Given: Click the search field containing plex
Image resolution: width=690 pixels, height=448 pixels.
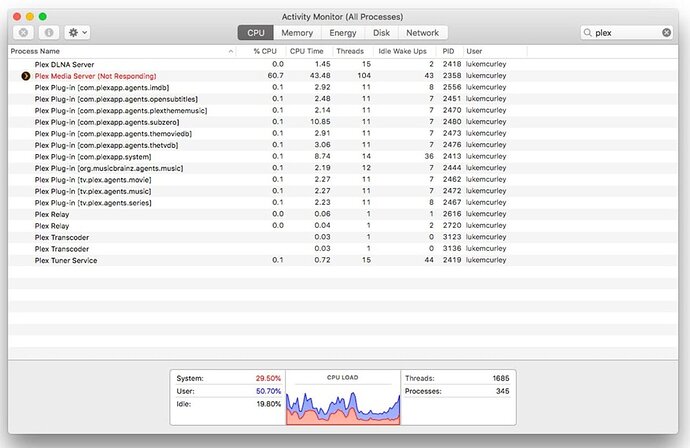Looking at the screenshot, I should pyautogui.click(x=627, y=33).
